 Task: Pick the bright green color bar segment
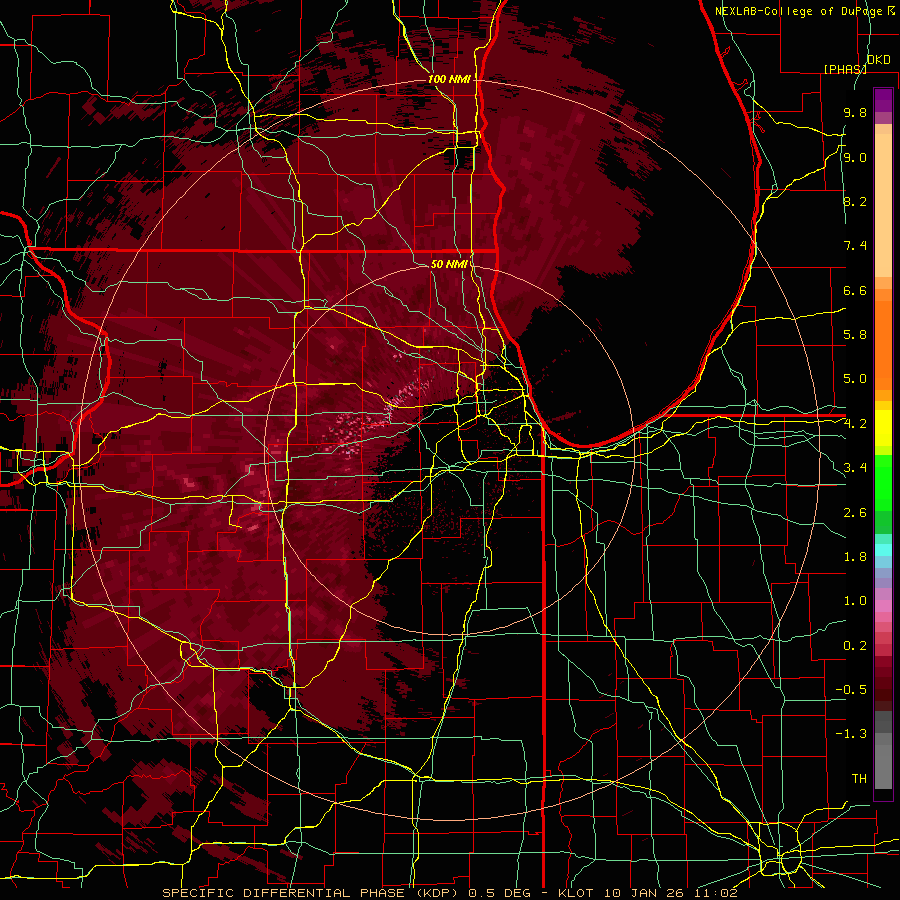[883, 483]
